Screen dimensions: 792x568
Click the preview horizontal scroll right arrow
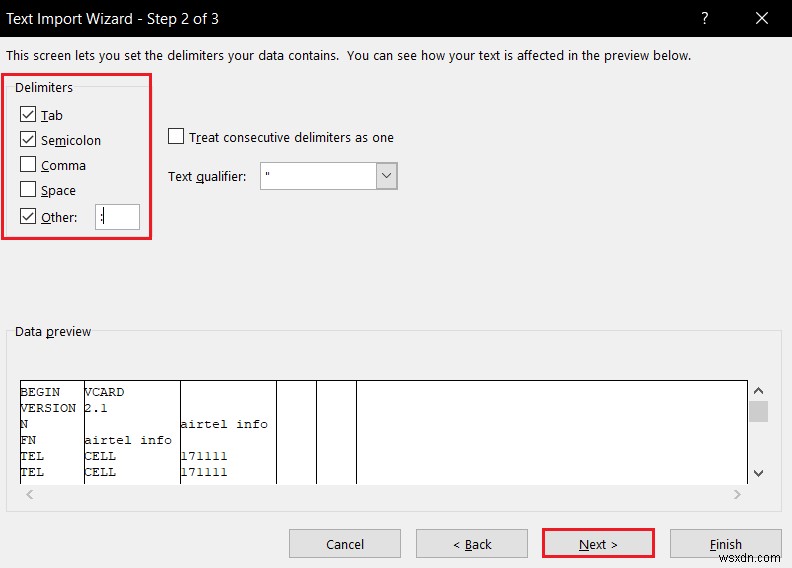(x=737, y=494)
